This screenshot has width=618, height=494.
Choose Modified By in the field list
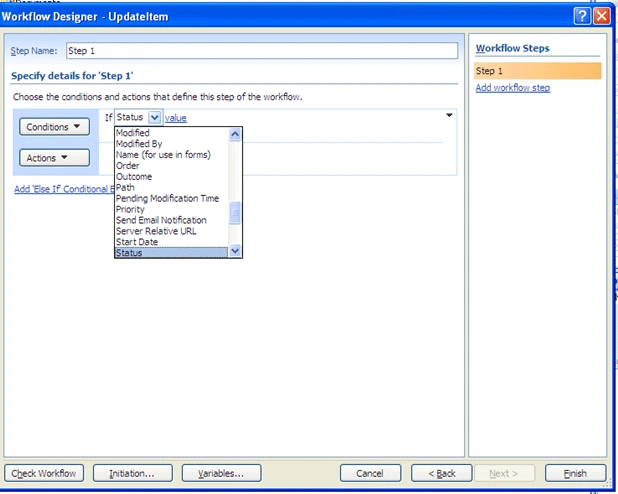pyautogui.click(x=139, y=144)
